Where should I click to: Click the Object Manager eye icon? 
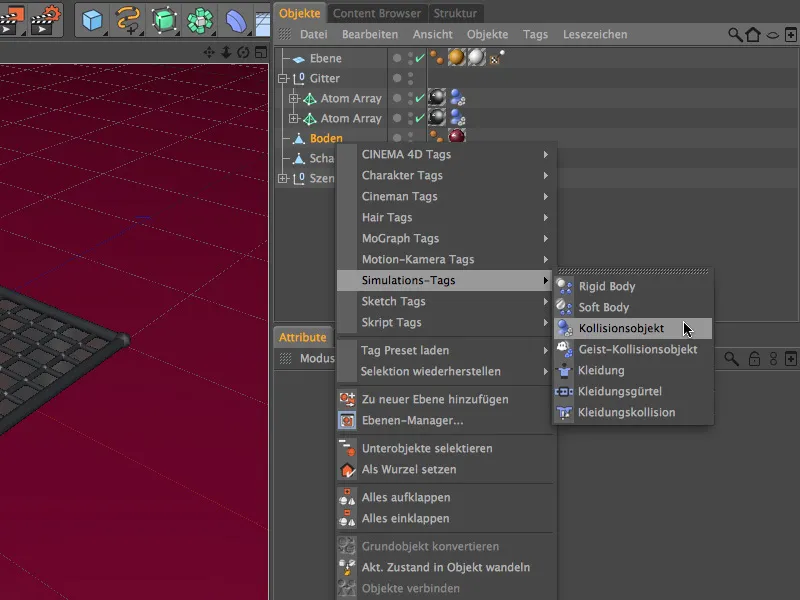coord(773,35)
